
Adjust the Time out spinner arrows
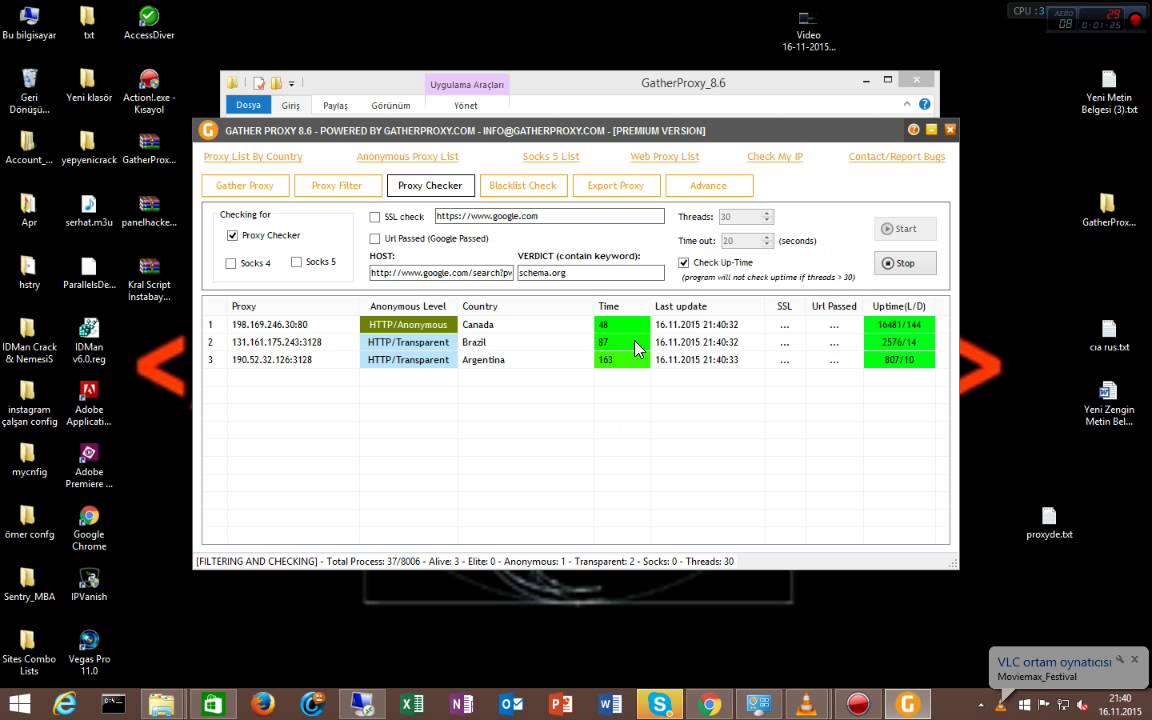(x=767, y=240)
